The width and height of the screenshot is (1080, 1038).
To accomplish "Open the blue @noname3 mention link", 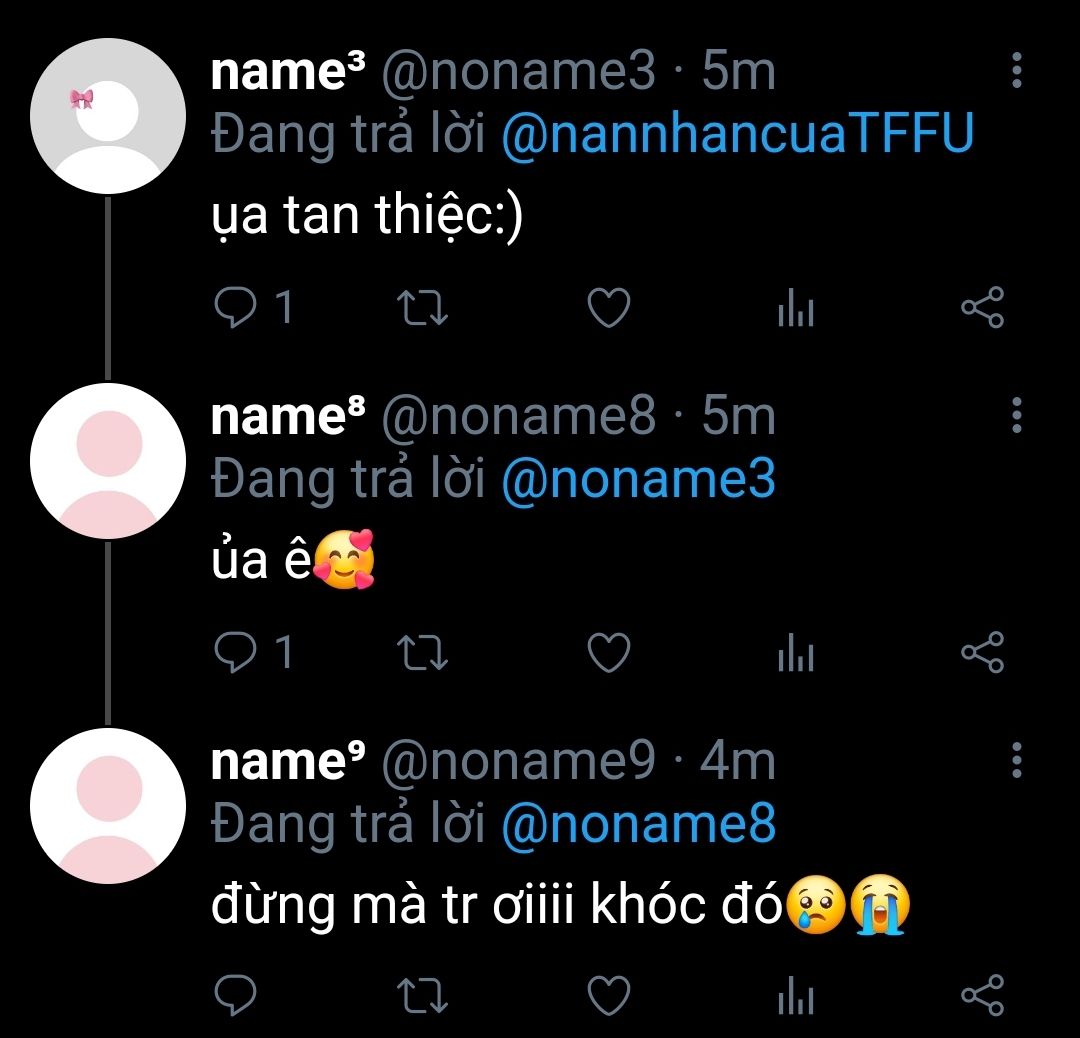I will [637, 480].
